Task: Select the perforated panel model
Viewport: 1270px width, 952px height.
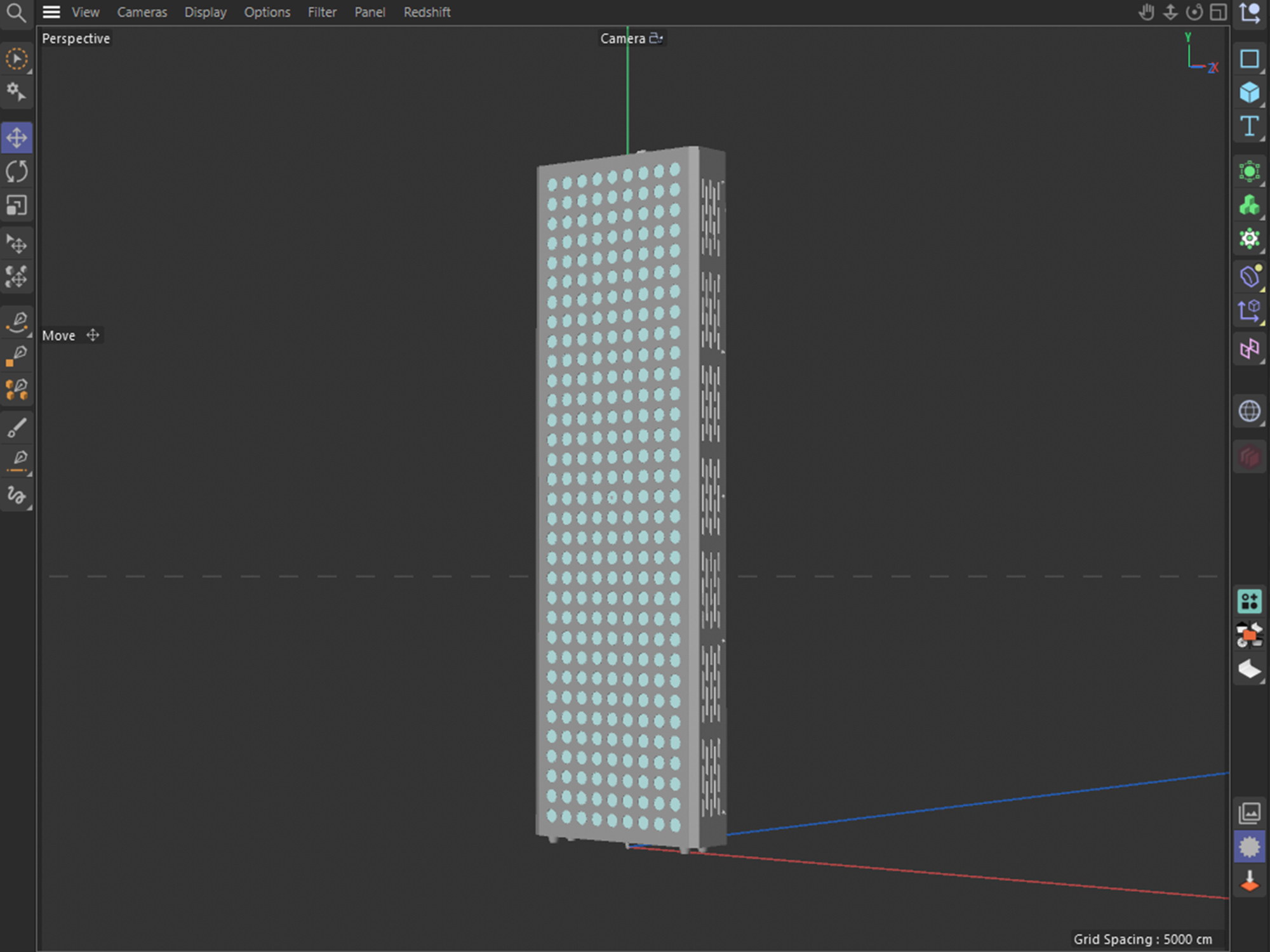Action: 631,499
